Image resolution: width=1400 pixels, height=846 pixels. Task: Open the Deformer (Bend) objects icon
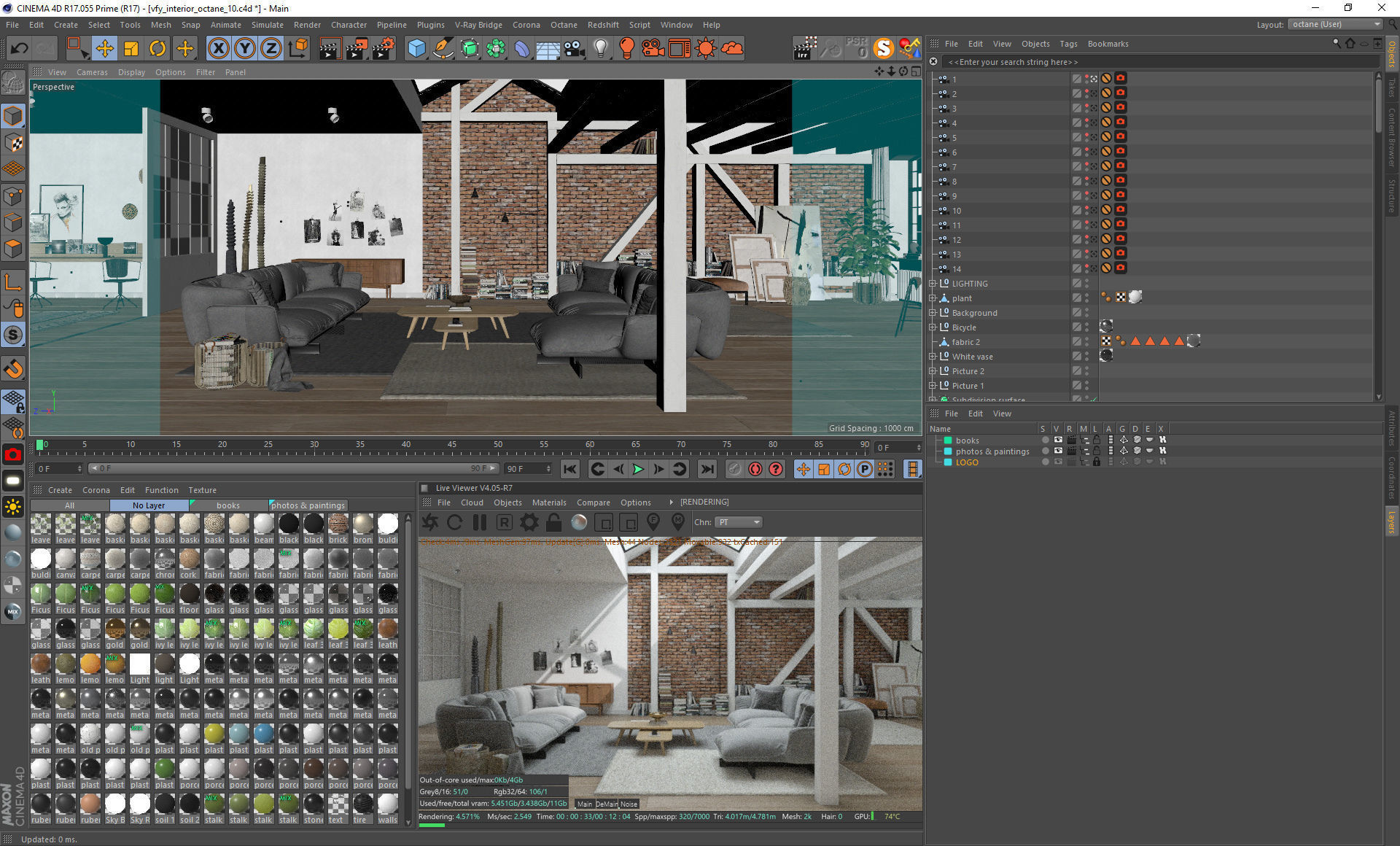pyautogui.click(x=522, y=49)
